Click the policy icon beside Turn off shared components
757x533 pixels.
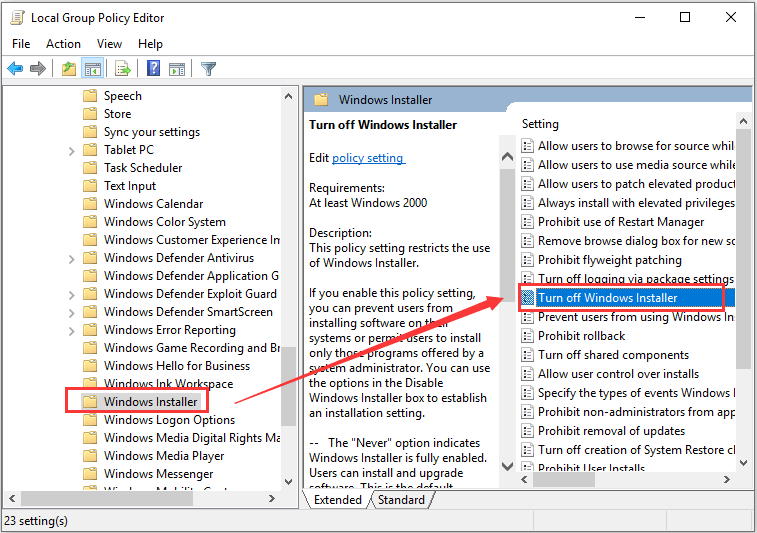pyautogui.click(x=527, y=355)
